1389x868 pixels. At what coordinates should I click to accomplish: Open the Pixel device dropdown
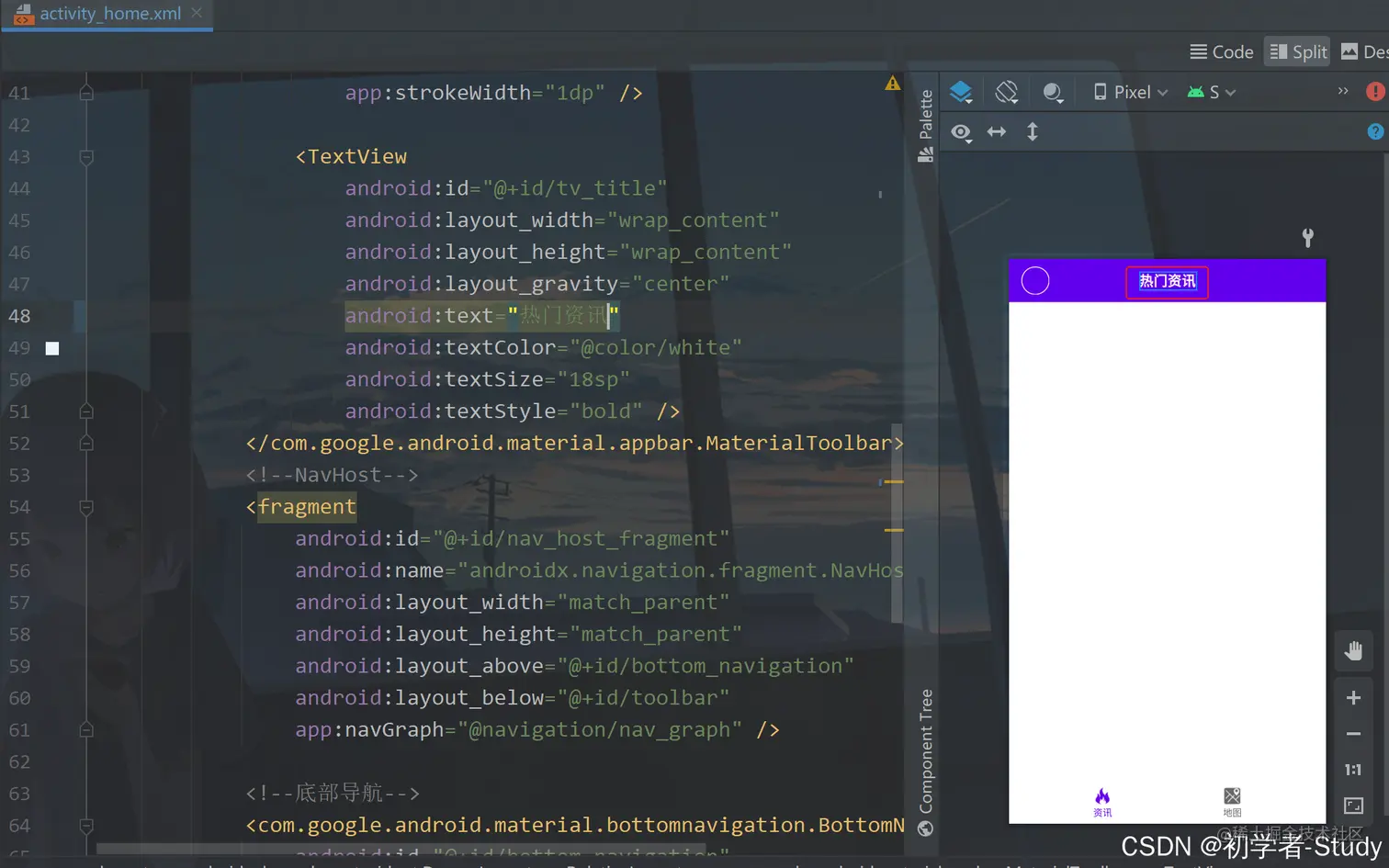pyautogui.click(x=1131, y=92)
